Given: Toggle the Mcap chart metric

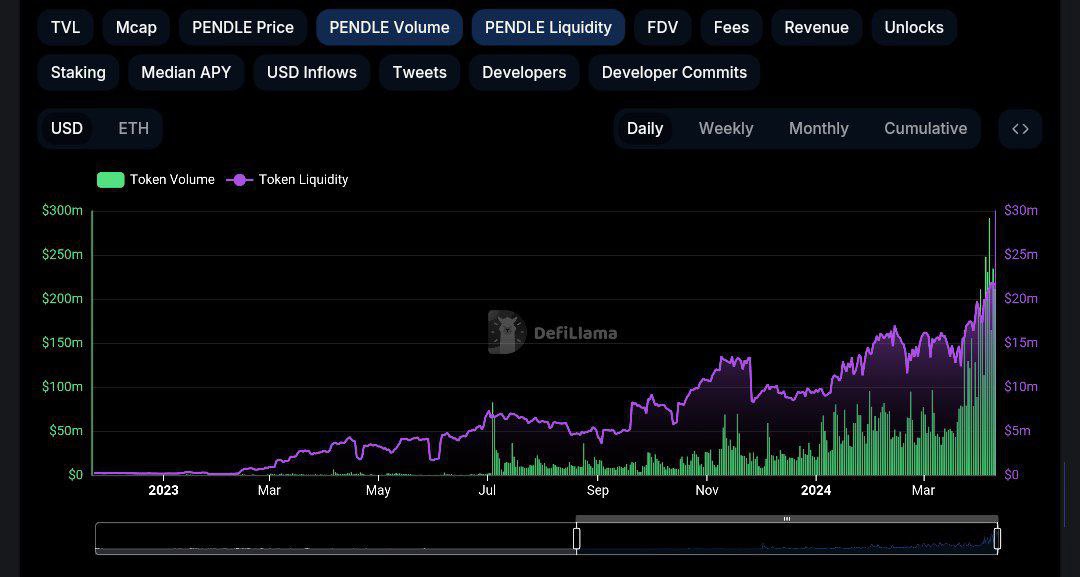Looking at the screenshot, I should [136, 28].
